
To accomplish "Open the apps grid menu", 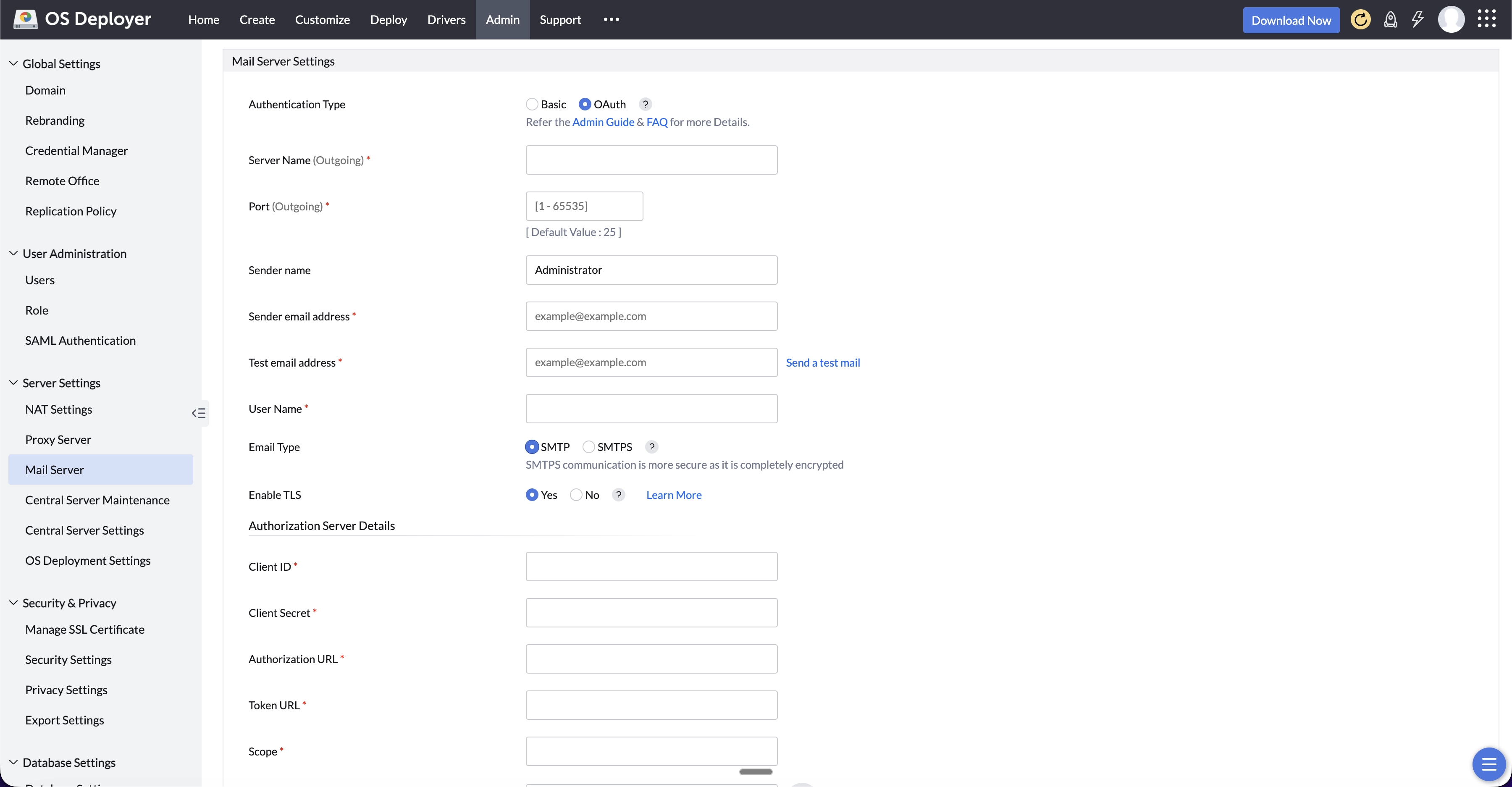I will pyautogui.click(x=1487, y=19).
